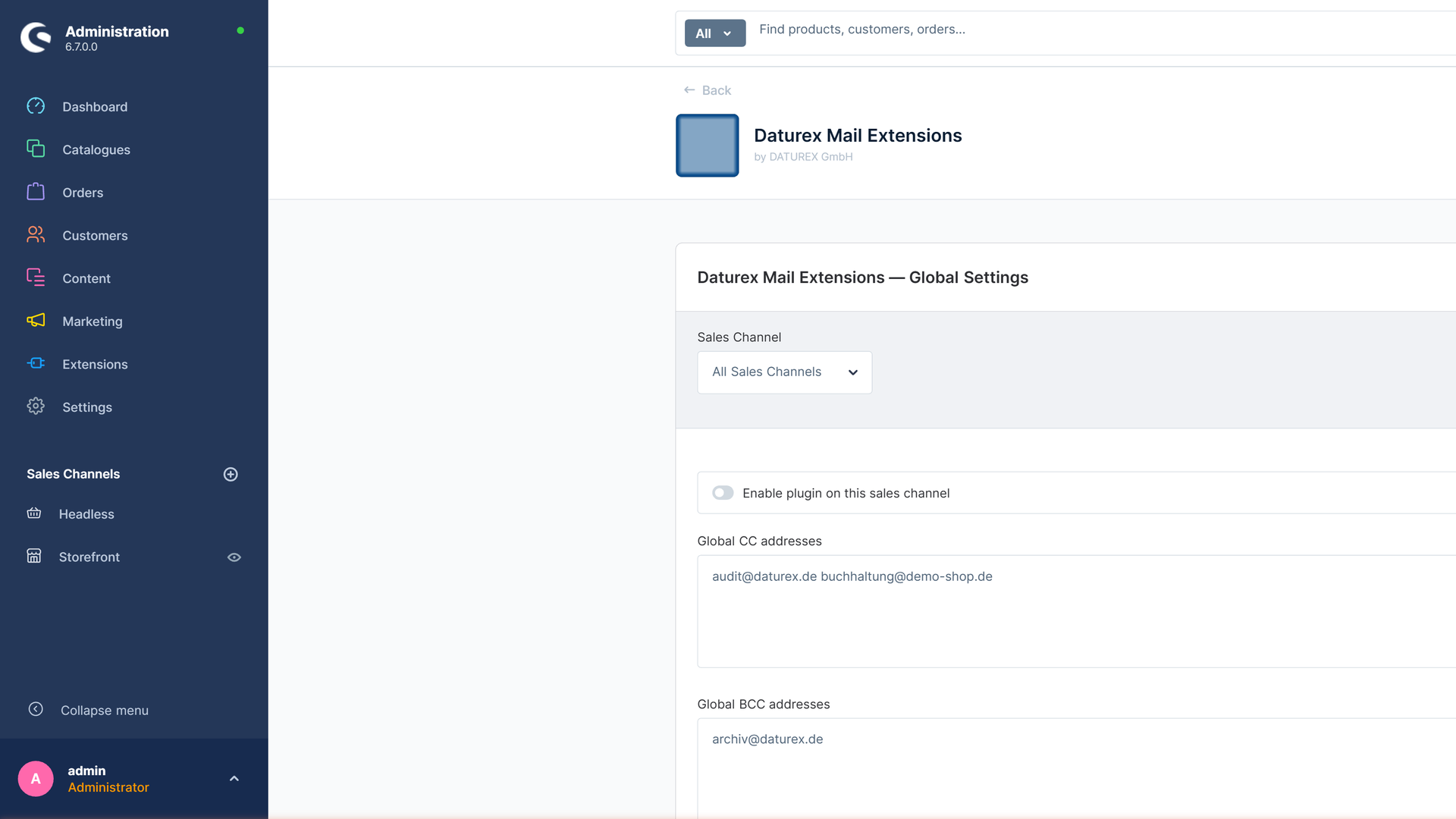Click the Extensions plug icon

(x=36, y=363)
